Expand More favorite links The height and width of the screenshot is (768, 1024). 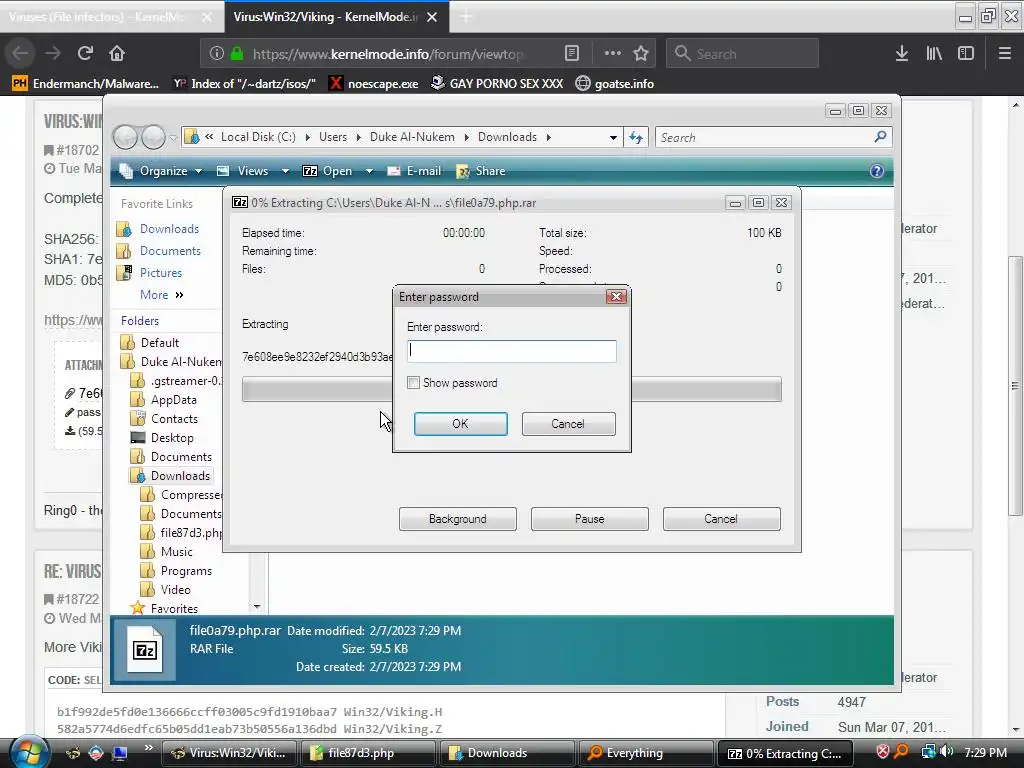coord(161,295)
